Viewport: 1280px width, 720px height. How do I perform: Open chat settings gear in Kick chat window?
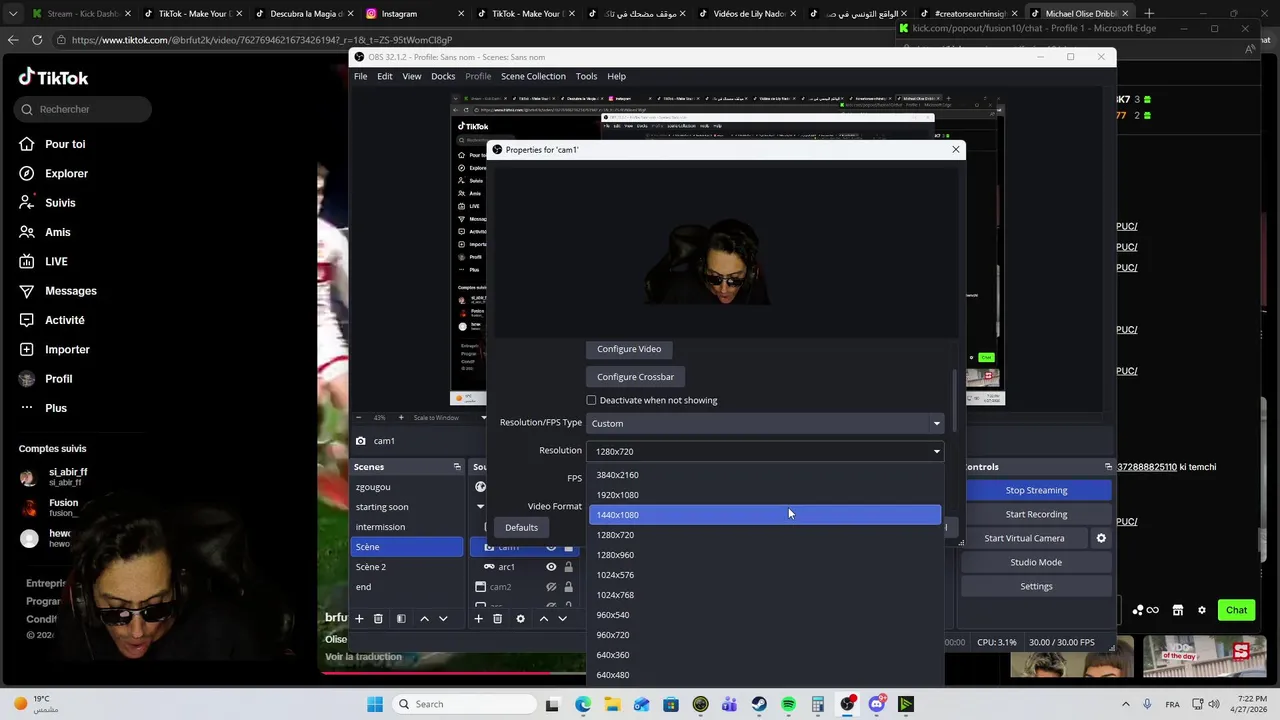(1202, 610)
